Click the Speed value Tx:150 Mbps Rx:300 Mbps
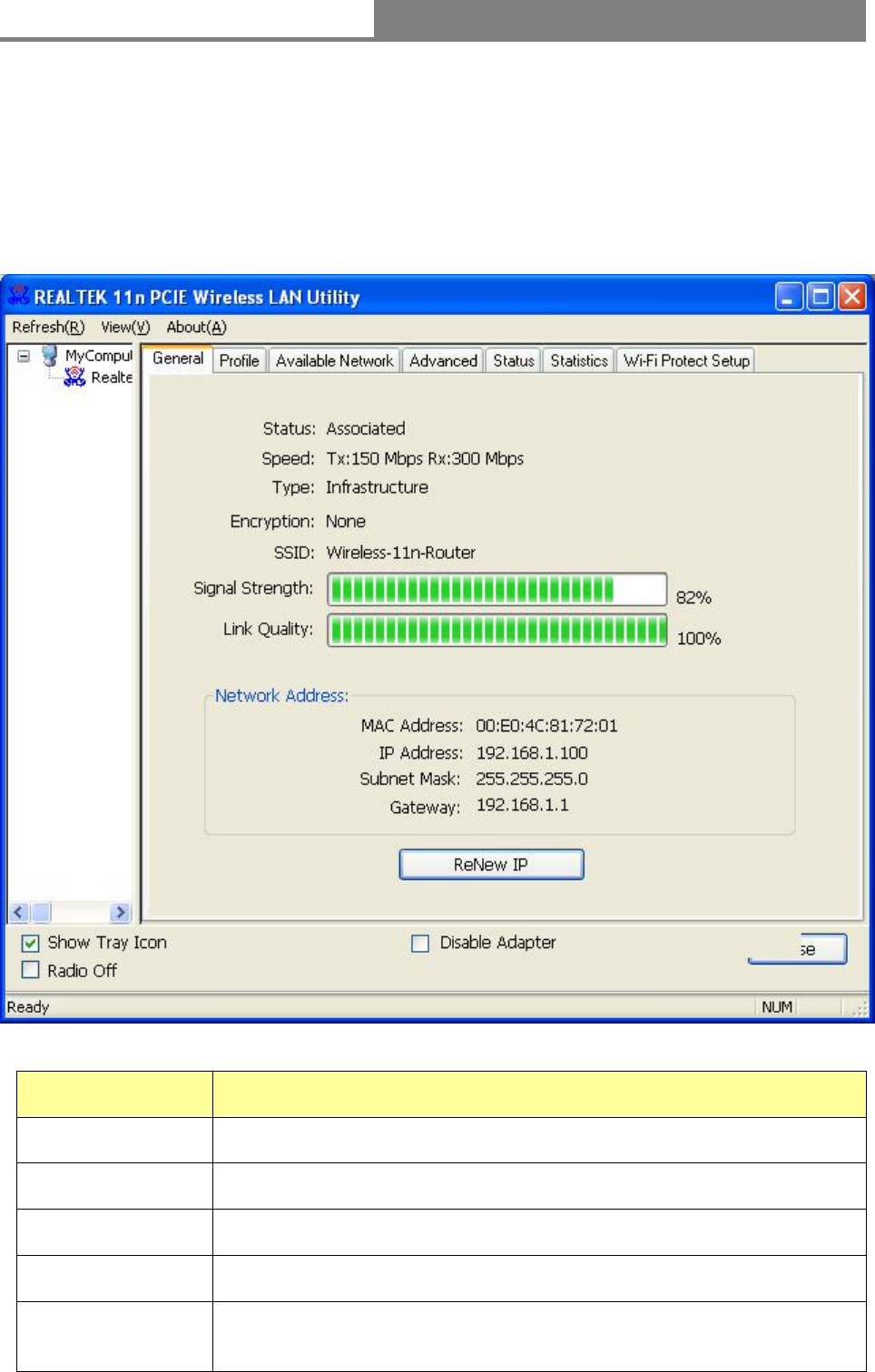 [425, 458]
